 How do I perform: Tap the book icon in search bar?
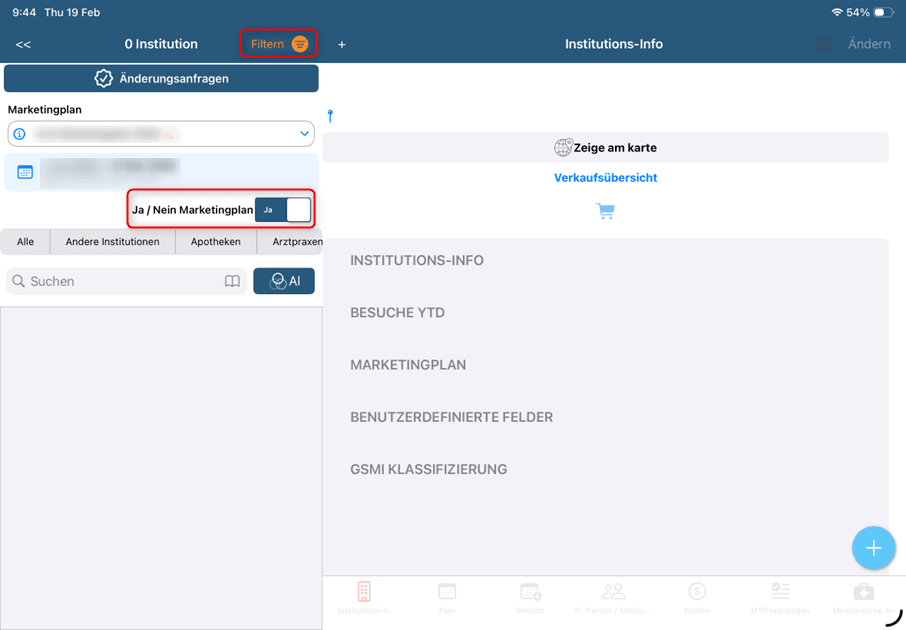coord(232,282)
